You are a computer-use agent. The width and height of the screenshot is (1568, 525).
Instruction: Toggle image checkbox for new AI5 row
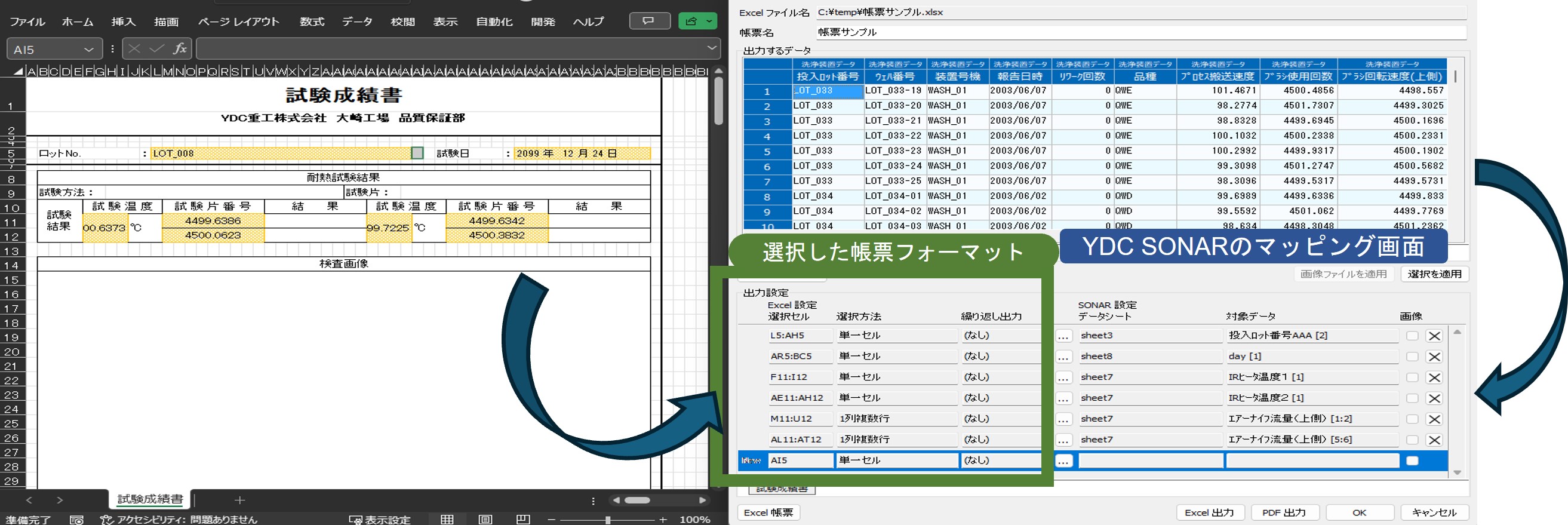(x=1412, y=460)
